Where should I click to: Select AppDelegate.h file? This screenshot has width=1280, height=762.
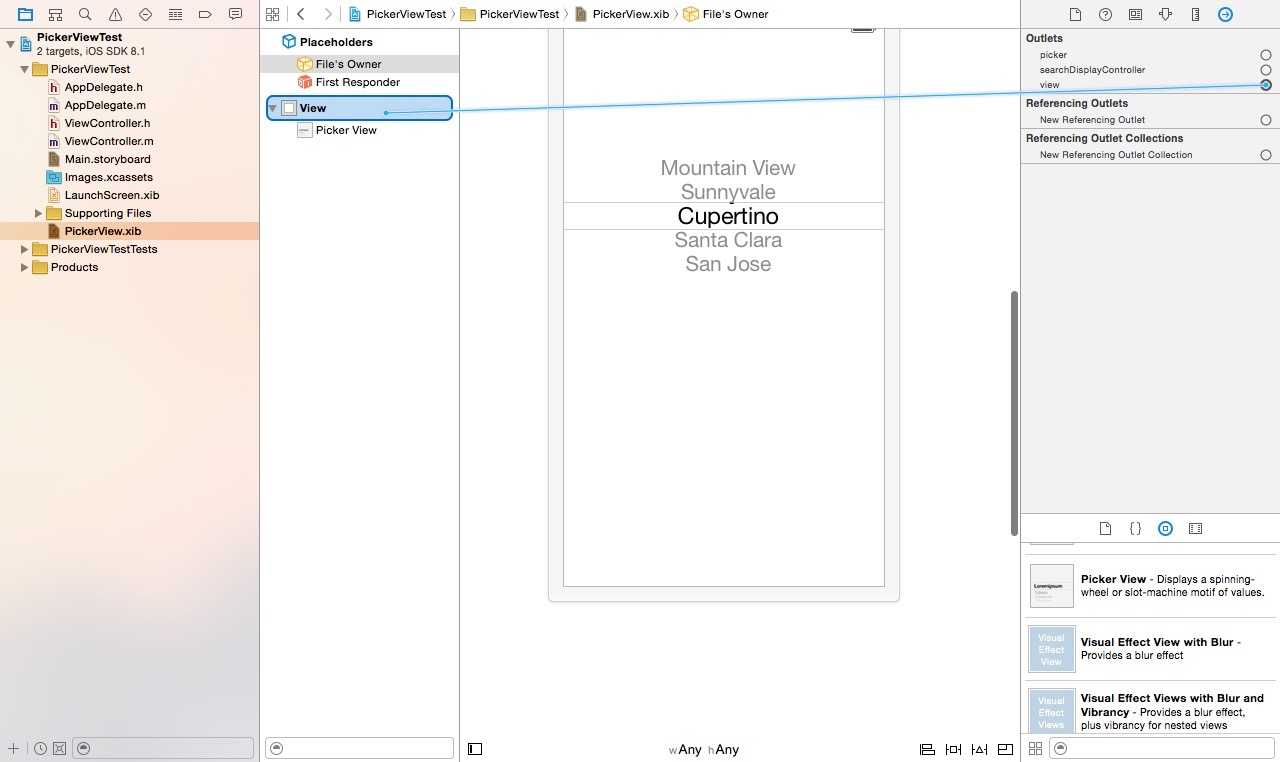103,87
